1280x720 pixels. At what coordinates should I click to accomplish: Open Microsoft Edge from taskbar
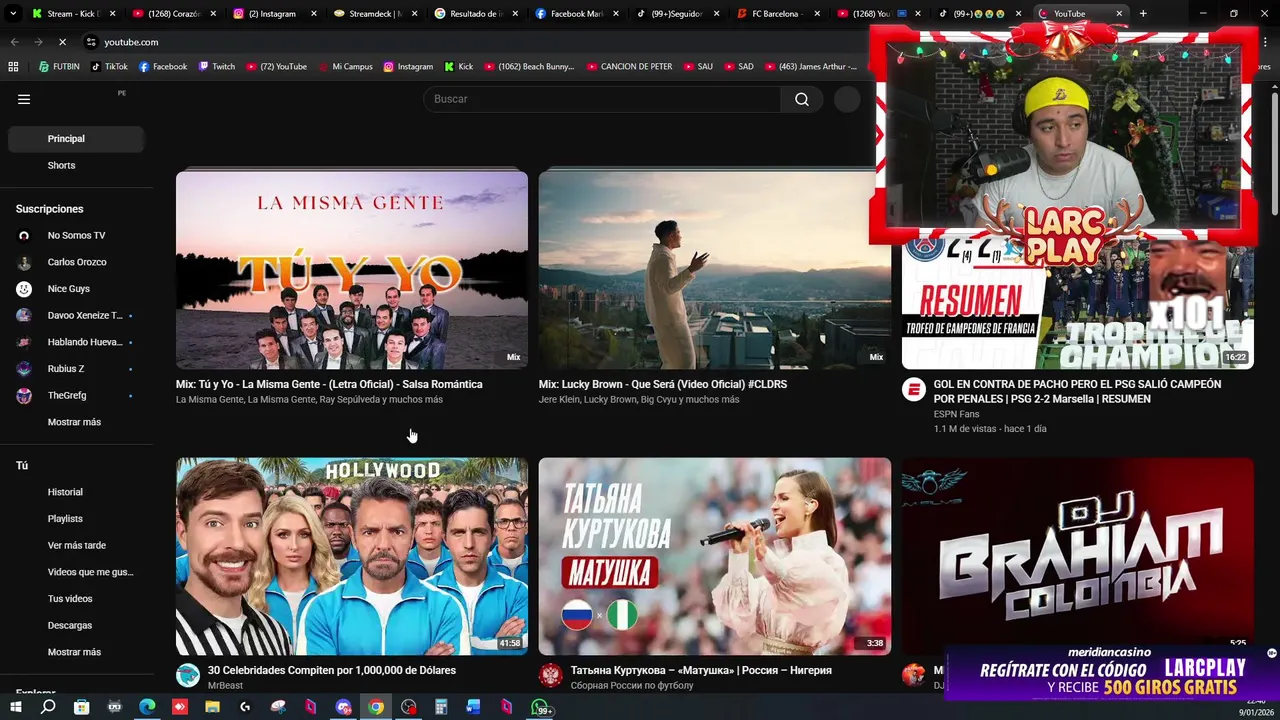(x=147, y=707)
